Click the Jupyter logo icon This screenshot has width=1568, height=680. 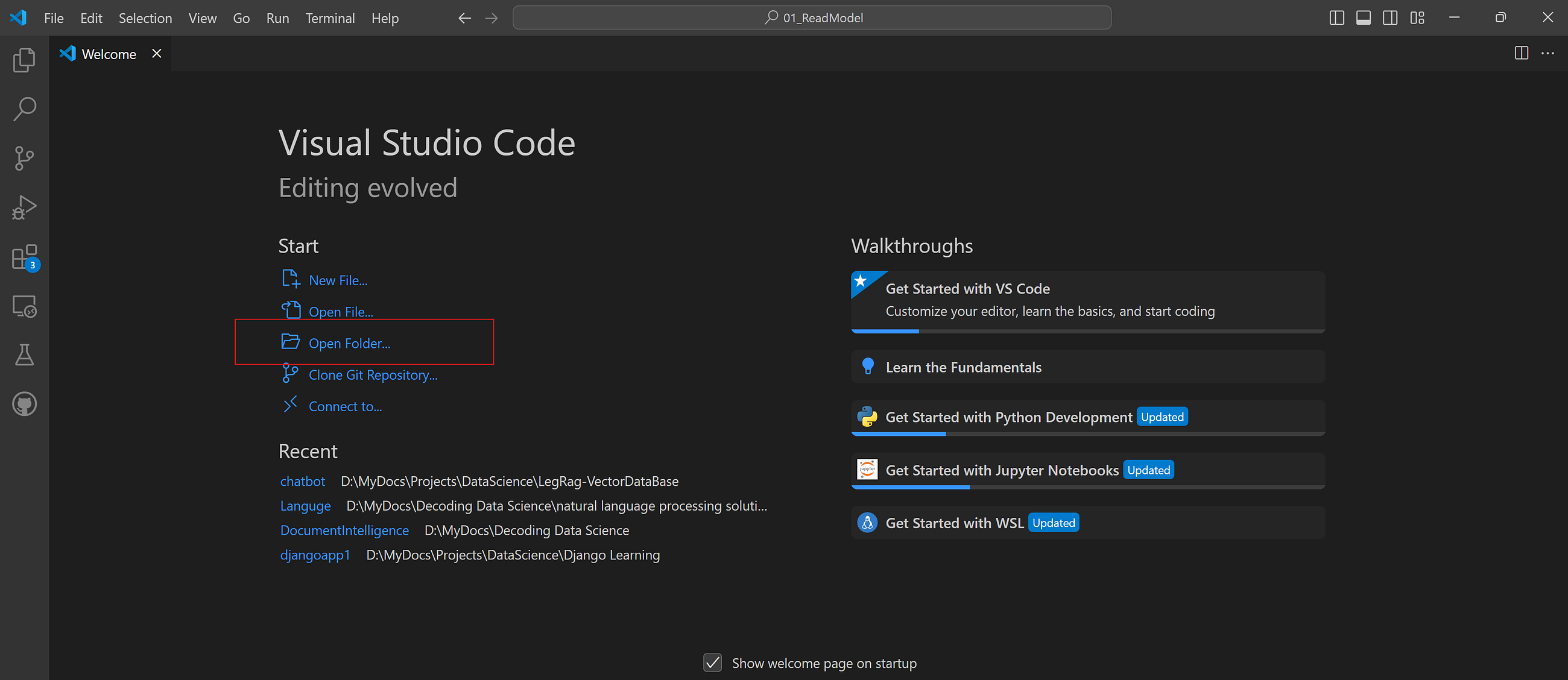pyautogui.click(x=867, y=470)
